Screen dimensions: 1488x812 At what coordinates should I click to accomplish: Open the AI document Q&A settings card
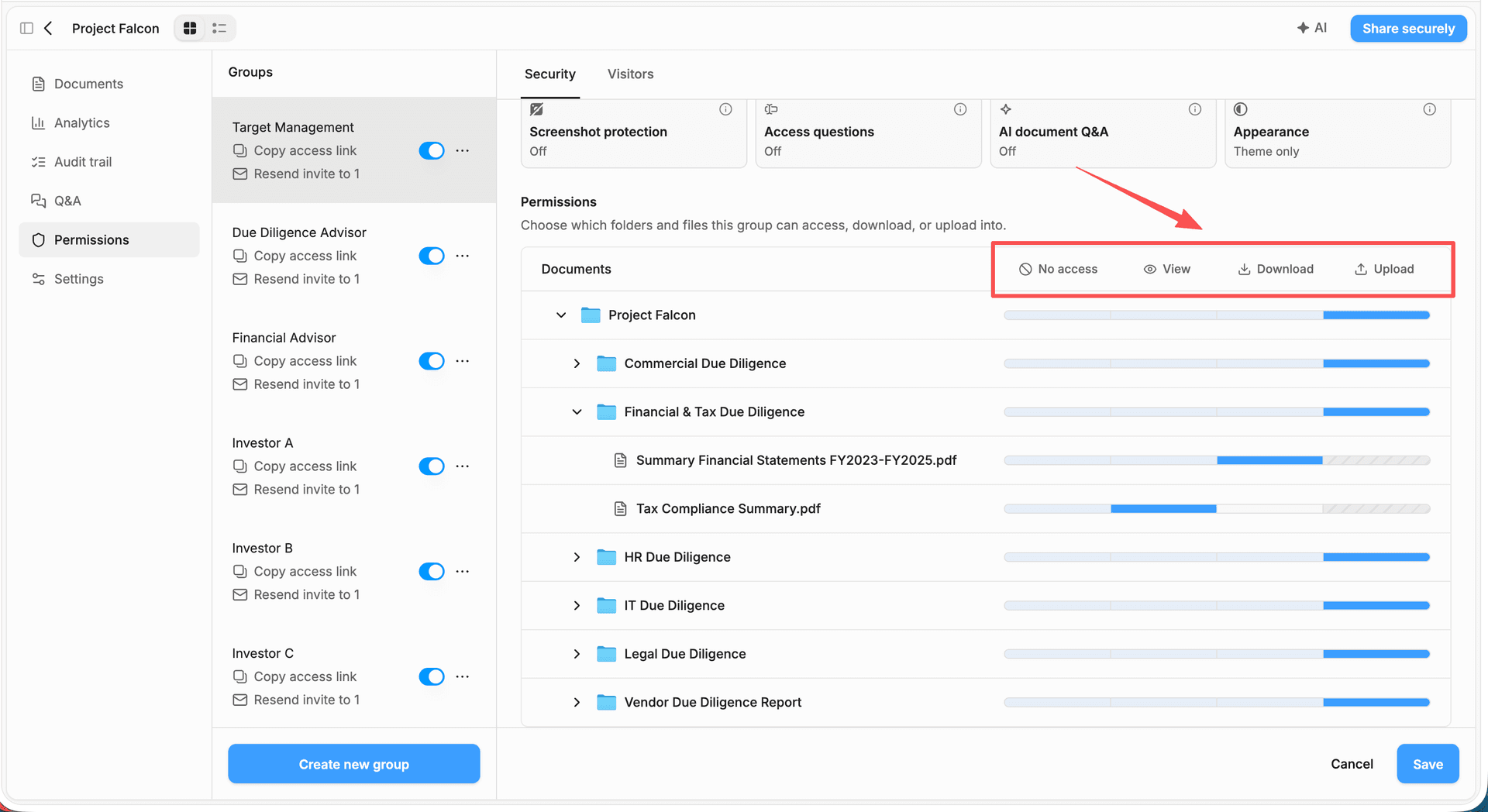(x=1103, y=132)
